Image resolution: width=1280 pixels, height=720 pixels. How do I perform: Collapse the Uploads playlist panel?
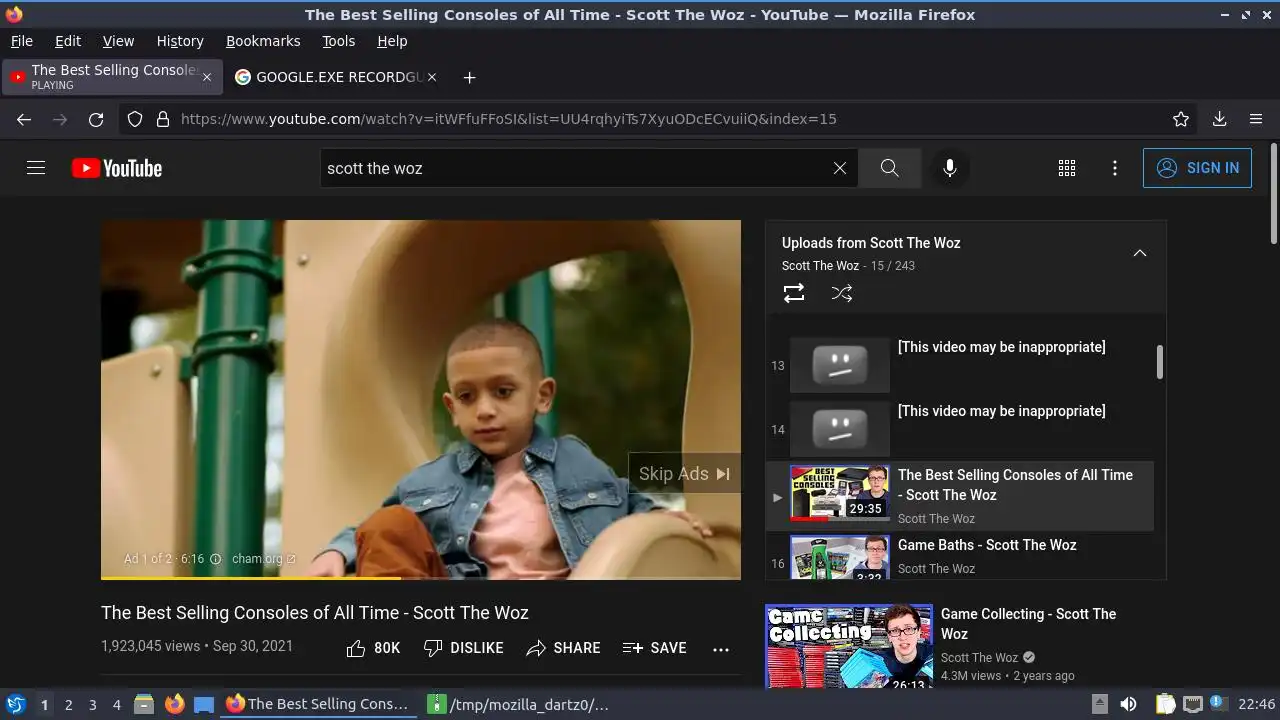(1139, 253)
